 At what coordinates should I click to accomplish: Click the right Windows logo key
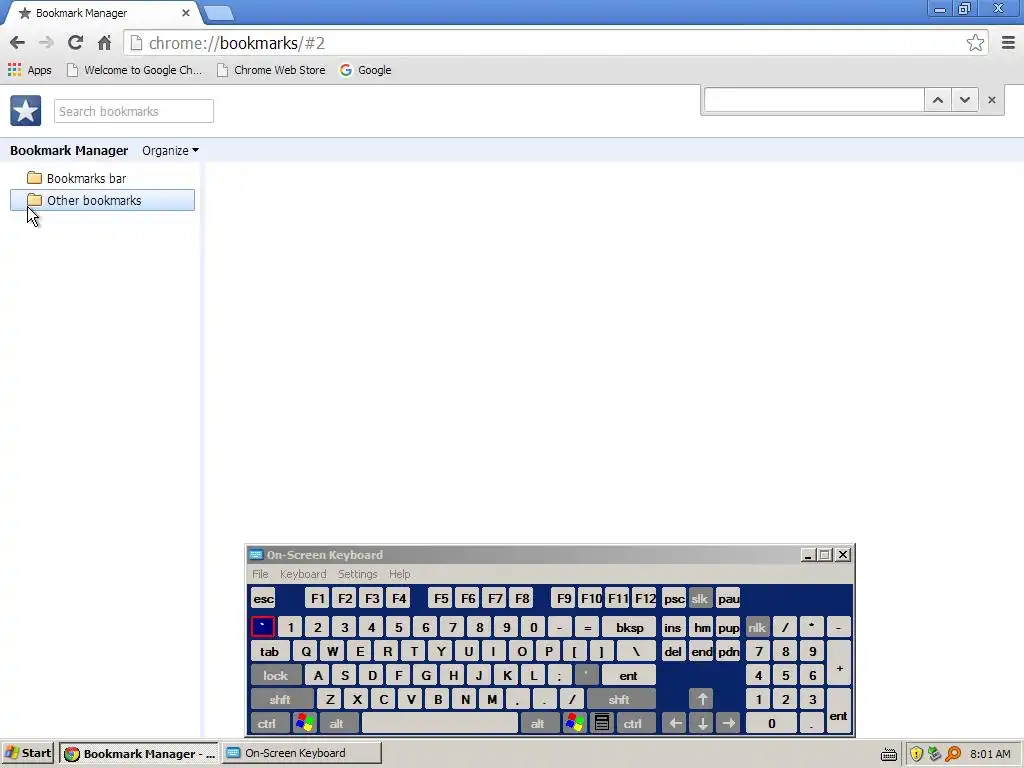coord(575,724)
